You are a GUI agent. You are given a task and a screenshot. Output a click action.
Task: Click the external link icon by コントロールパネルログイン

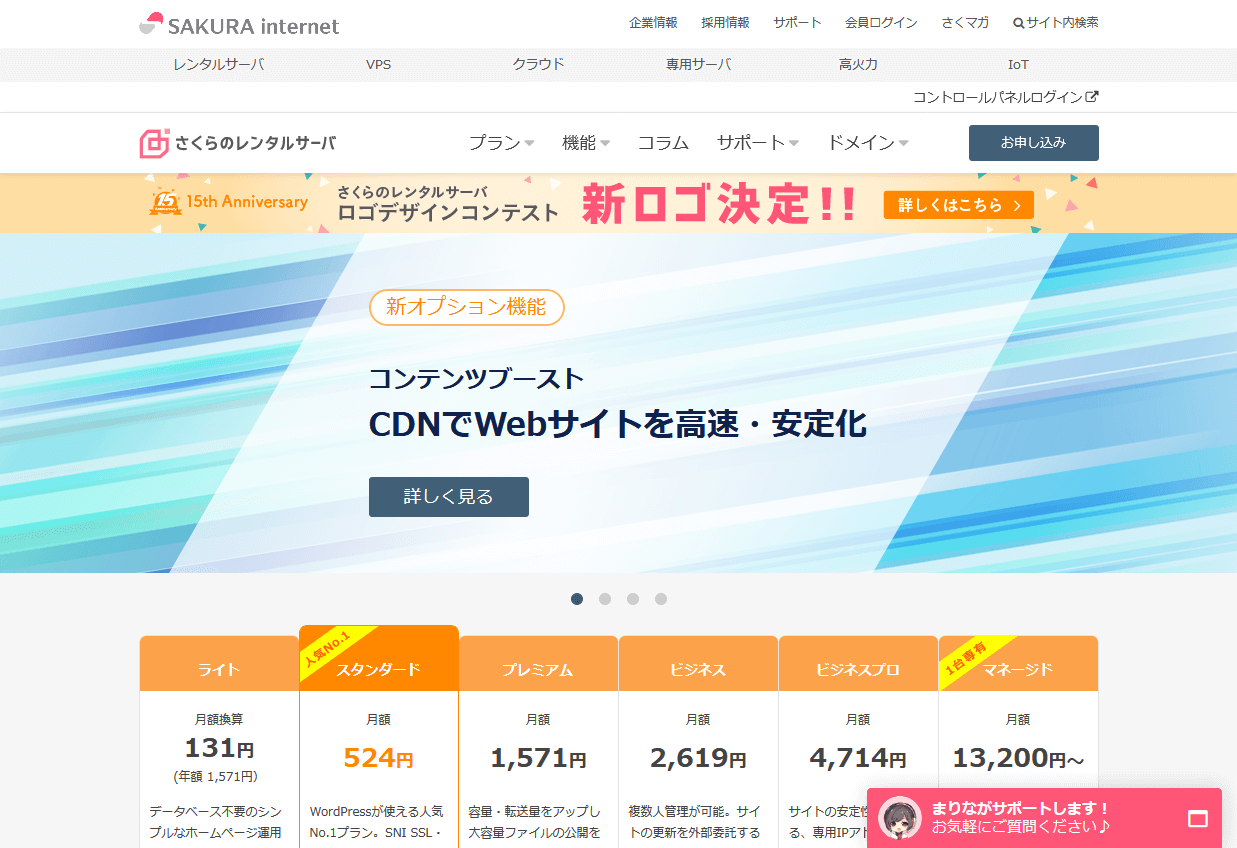point(1092,97)
